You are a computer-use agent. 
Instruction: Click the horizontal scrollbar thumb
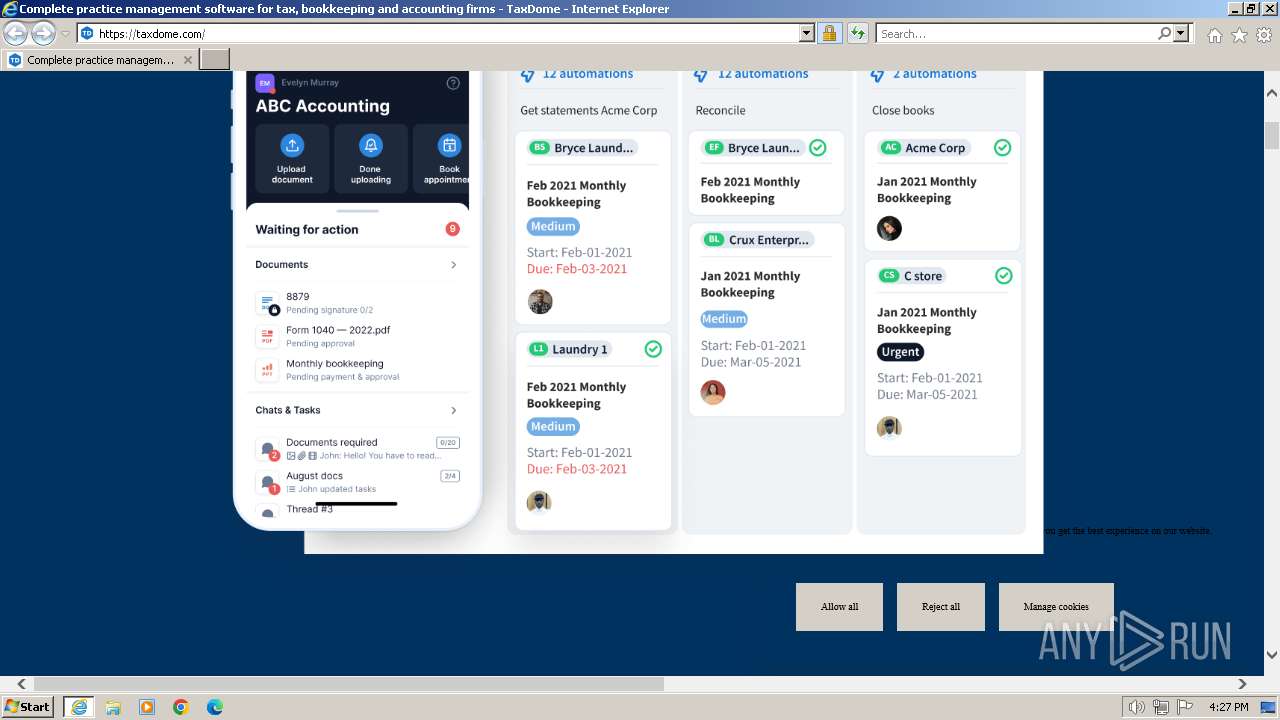point(349,684)
